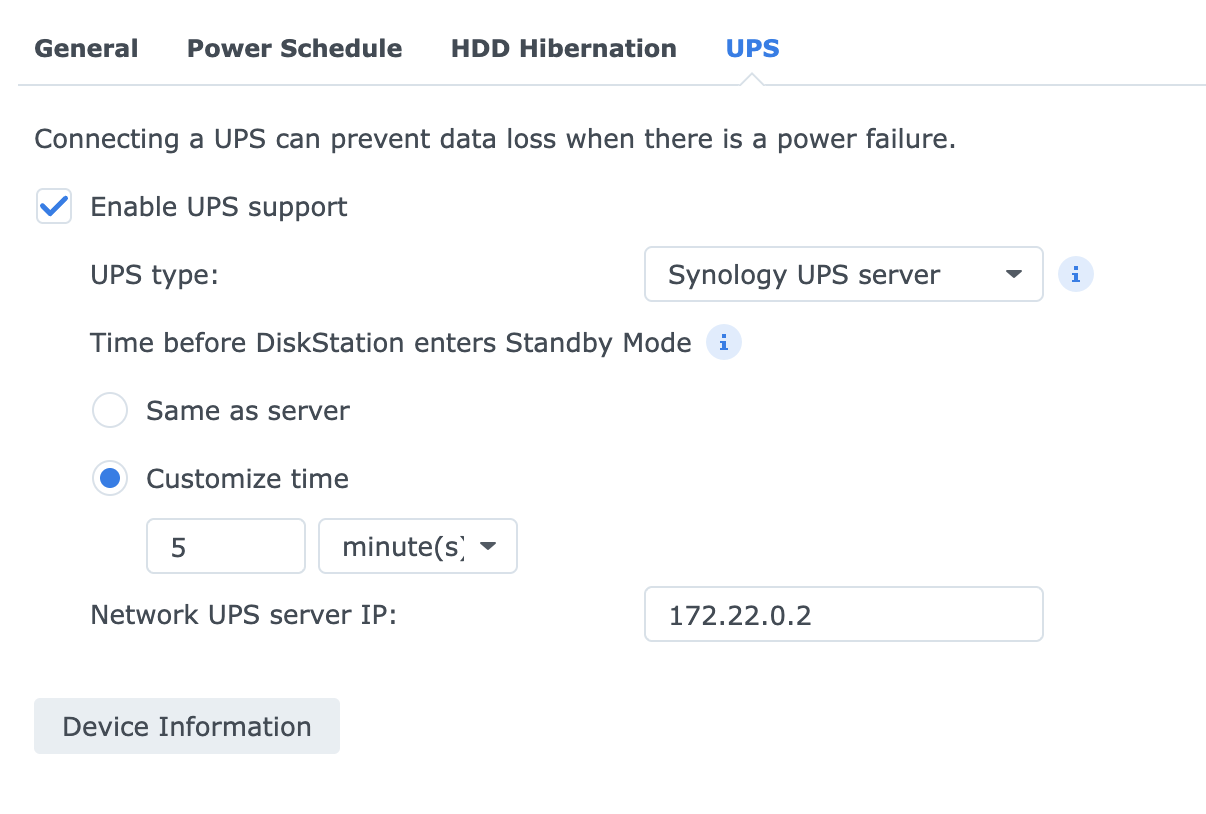1206x814 pixels.
Task: Click the arrow on the UPS type combo box
Action: point(1013,274)
